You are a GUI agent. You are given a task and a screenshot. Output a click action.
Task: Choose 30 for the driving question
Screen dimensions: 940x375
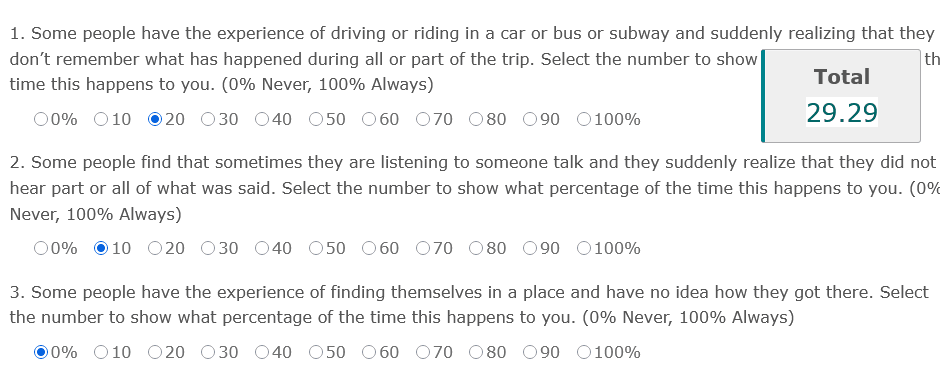click(208, 119)
